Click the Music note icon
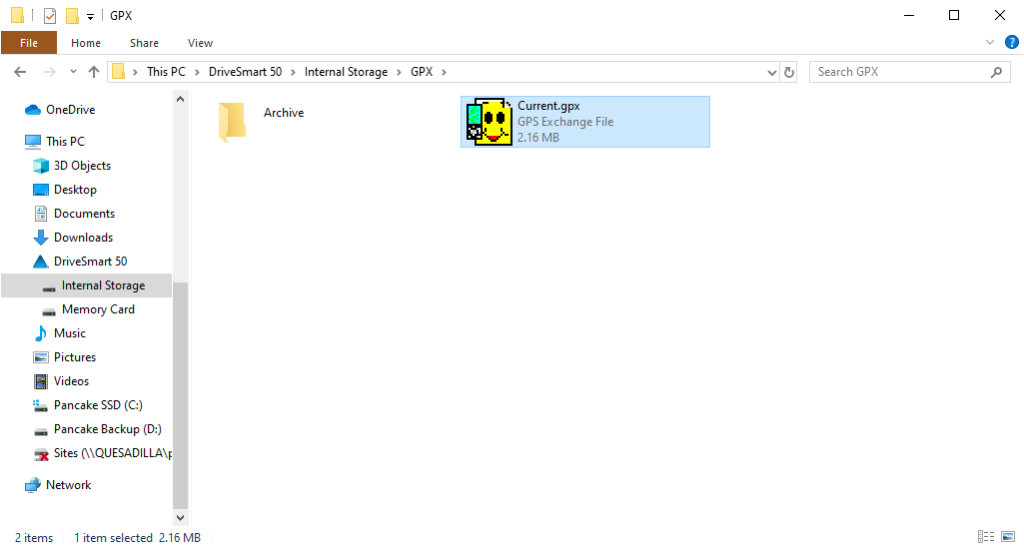 (x=40, y=333)
